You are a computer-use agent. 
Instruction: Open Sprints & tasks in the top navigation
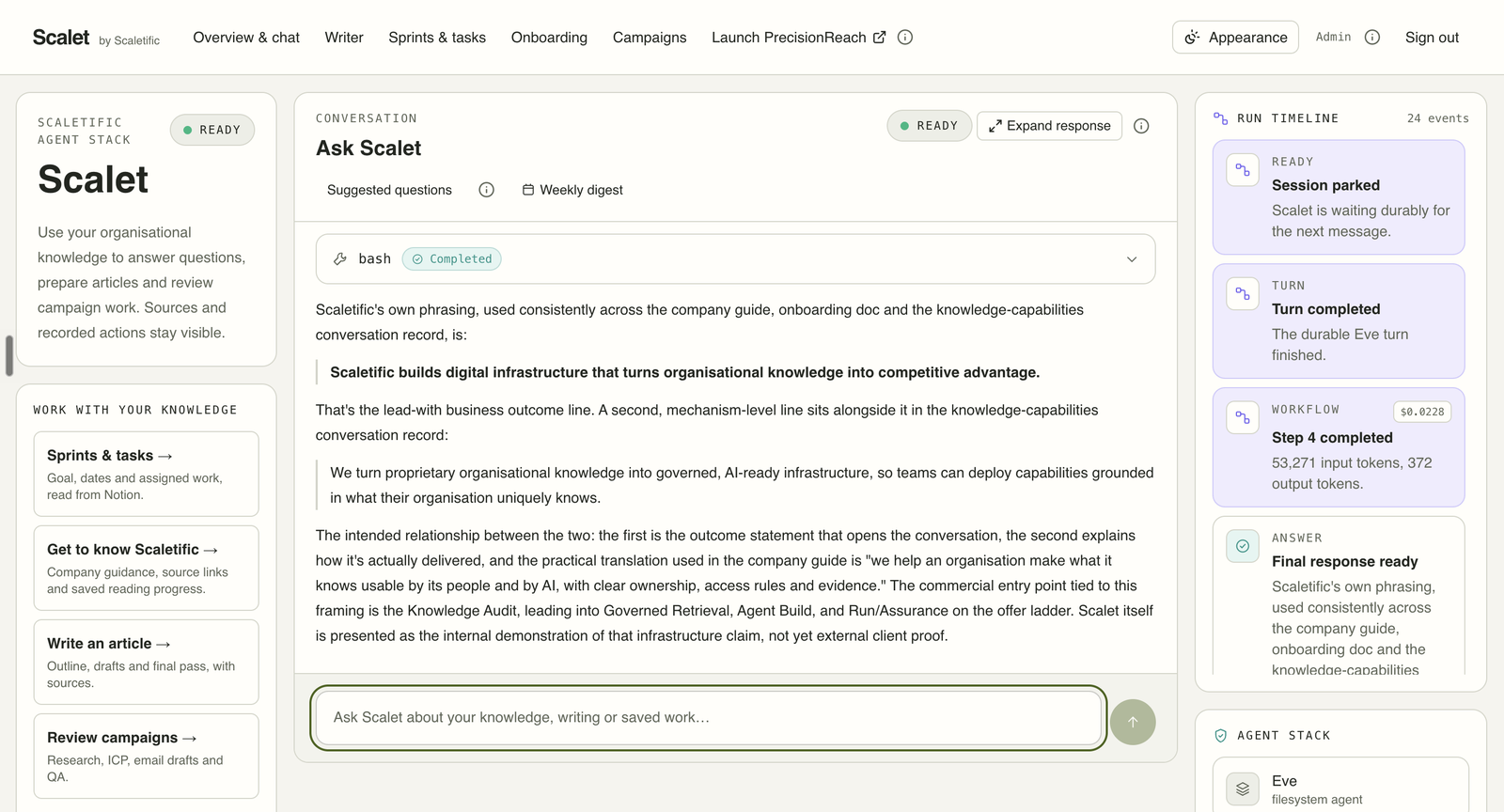point(437,38)
